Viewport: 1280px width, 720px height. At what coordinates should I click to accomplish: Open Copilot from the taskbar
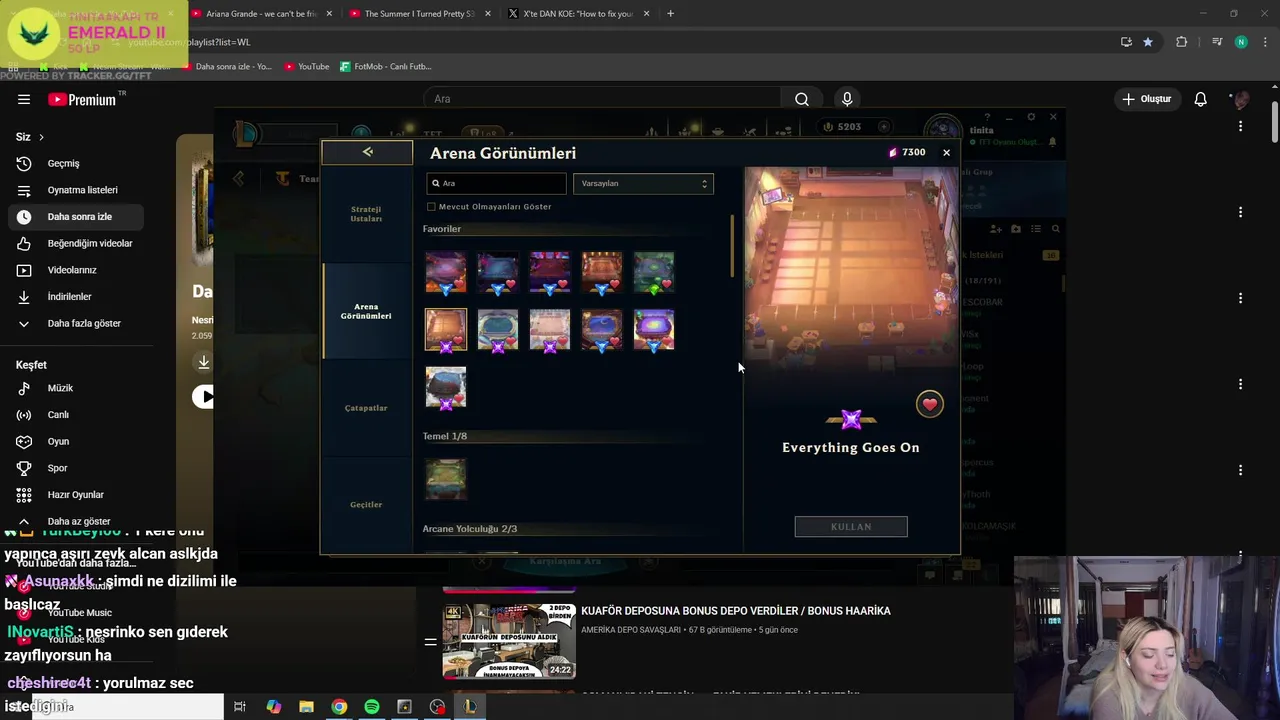tap(274, 707)
